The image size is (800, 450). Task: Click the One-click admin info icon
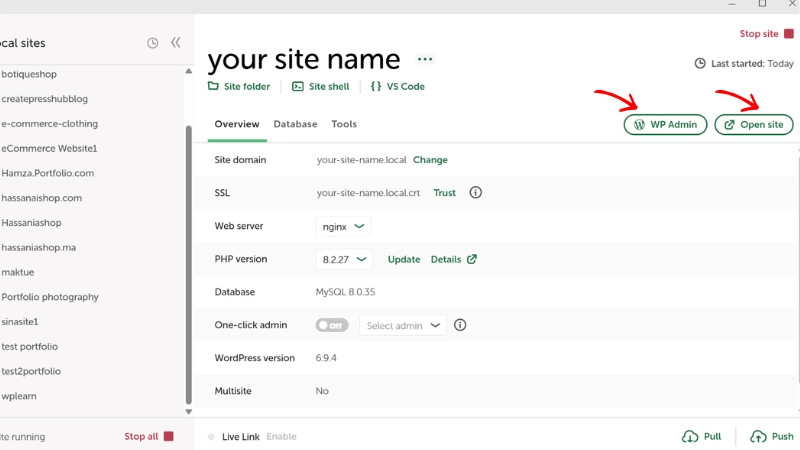[x=460, y=325]
